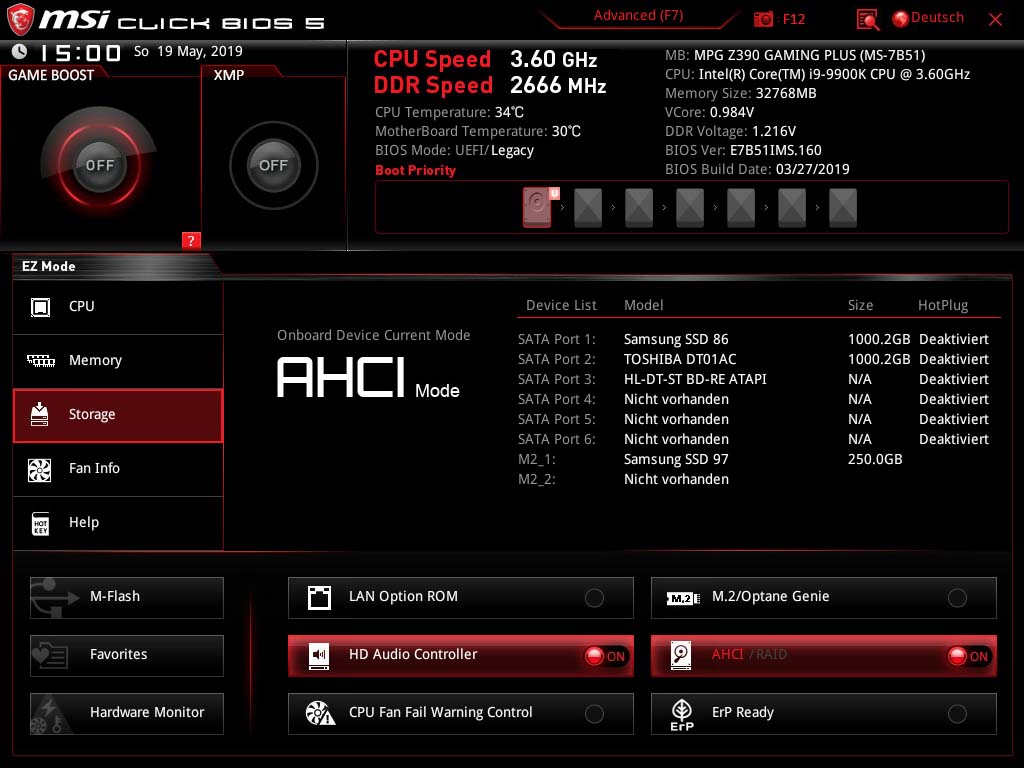1024x768 pixels.
Task: Click the ErP leaf icon
Action: point(682,715)
